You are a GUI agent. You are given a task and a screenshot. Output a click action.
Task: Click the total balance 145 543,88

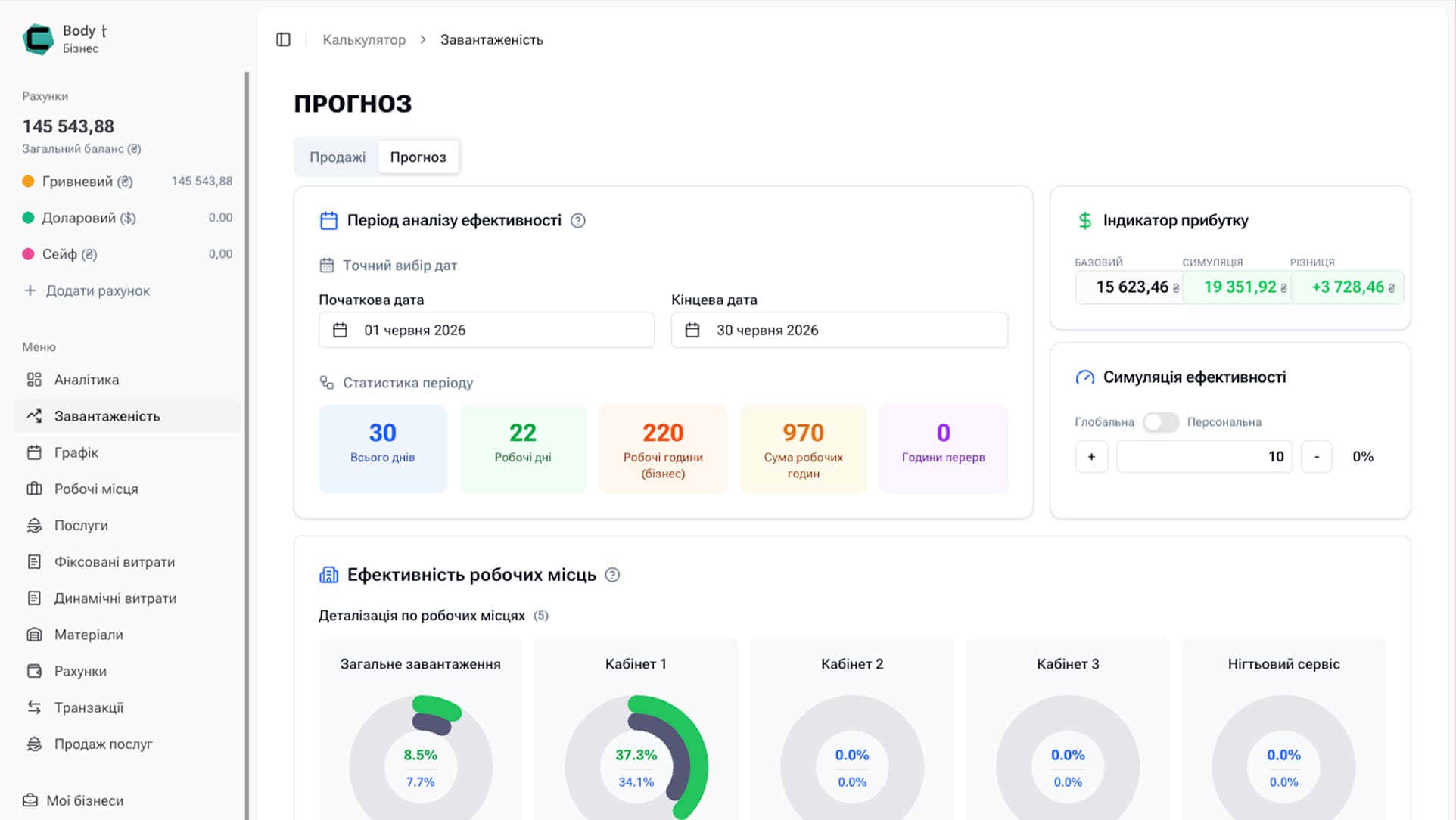68,126
